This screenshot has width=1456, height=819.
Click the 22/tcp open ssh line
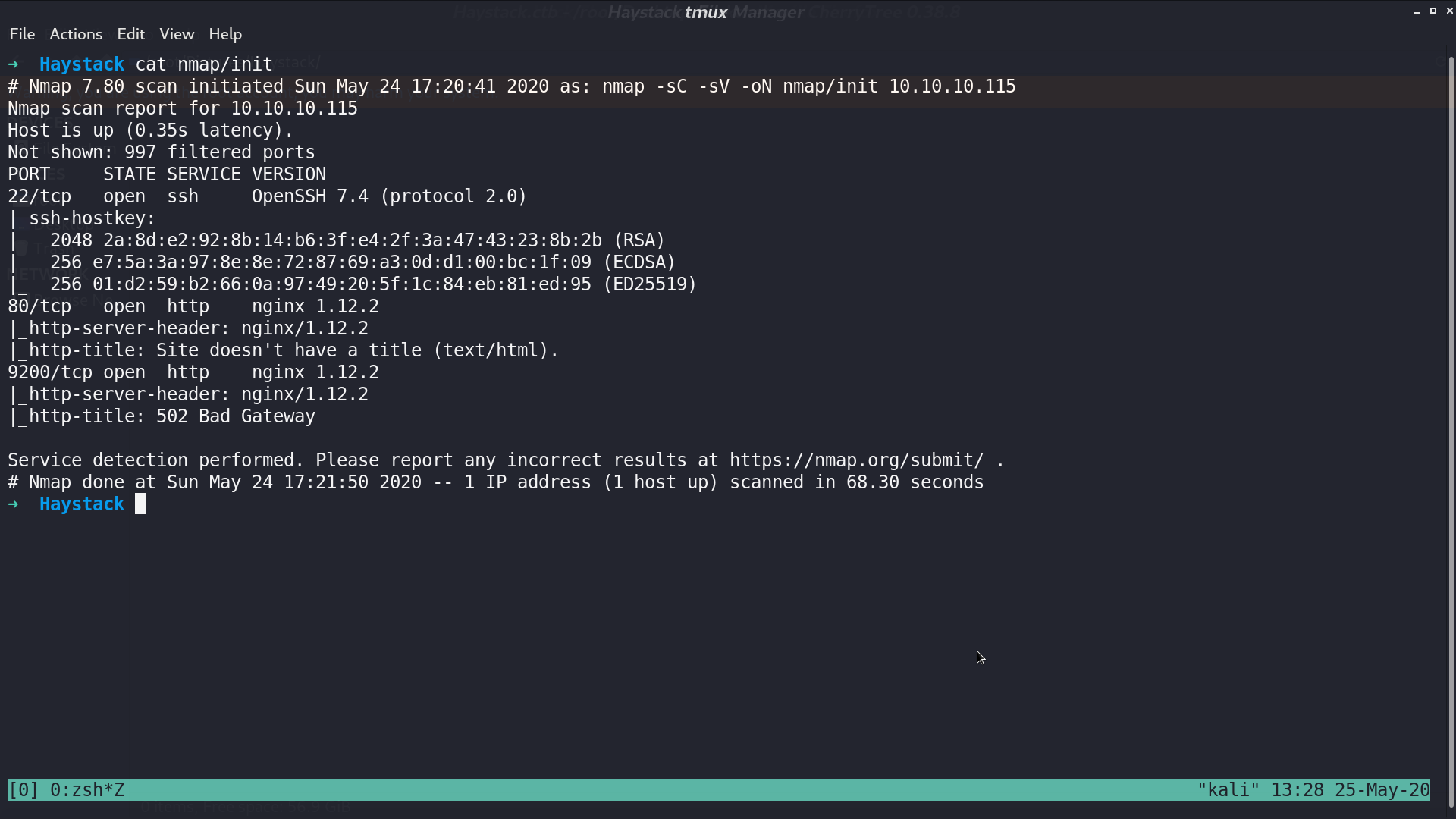tap(267, 196)
